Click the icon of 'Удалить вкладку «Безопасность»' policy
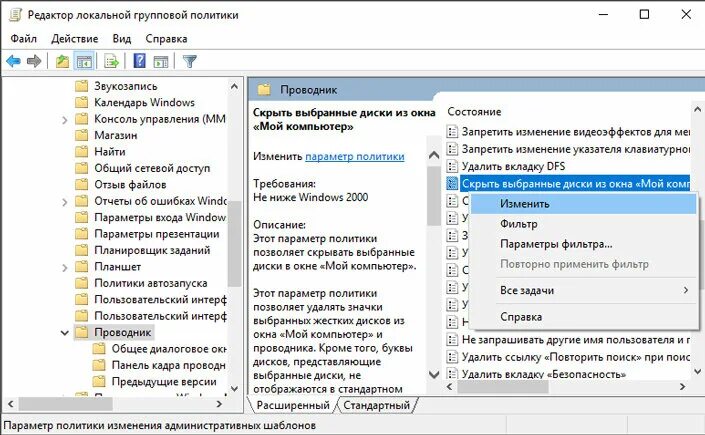 pyautogui.click(x=452, y=374)
